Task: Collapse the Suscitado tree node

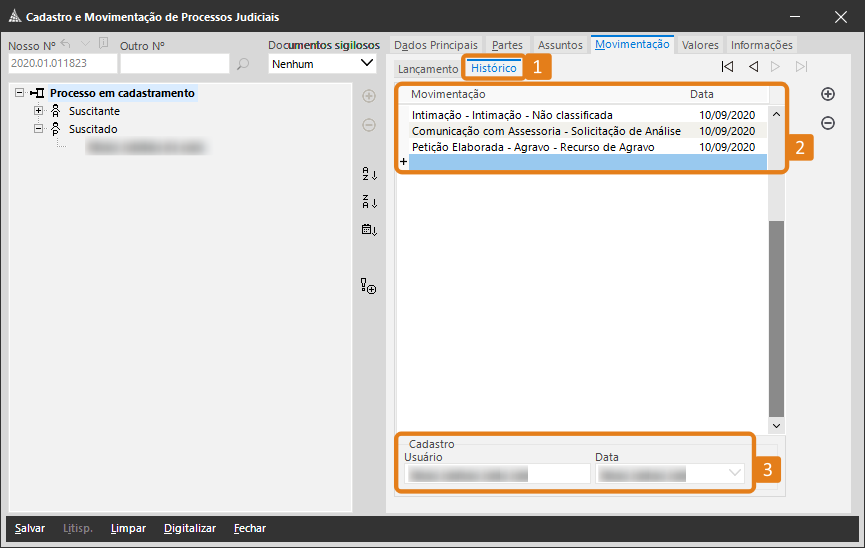Action: [39, 129]
